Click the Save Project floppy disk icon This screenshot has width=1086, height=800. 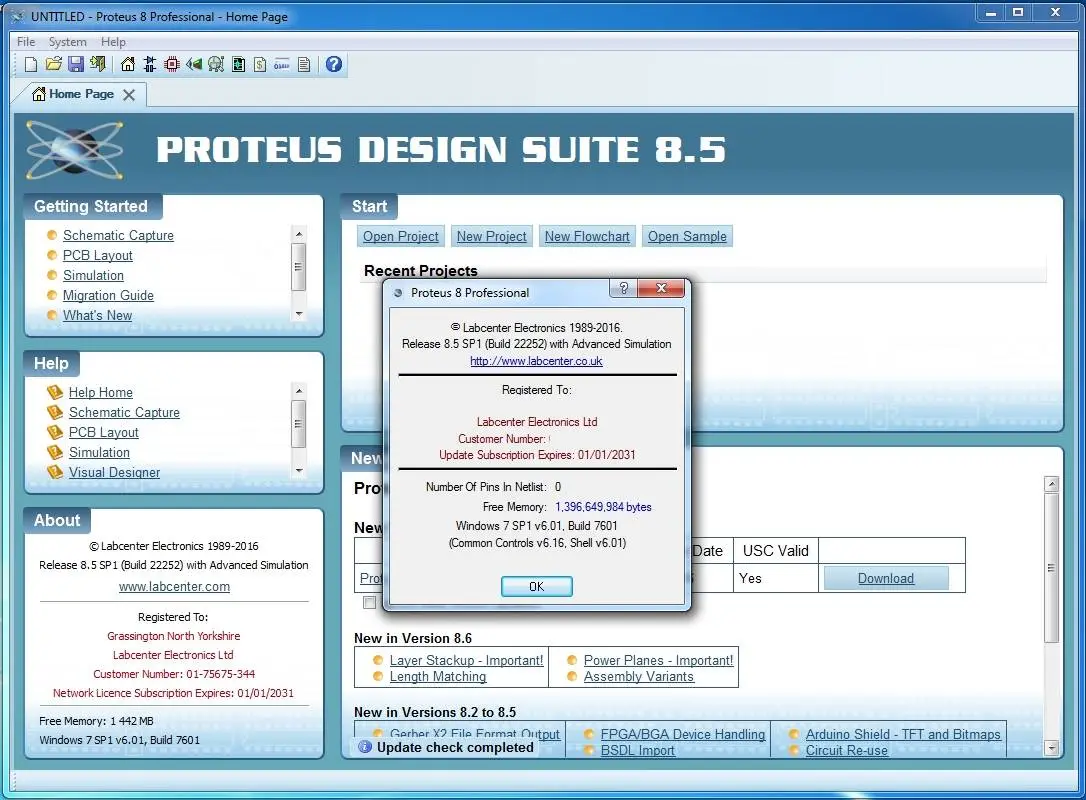click(75, 64)
